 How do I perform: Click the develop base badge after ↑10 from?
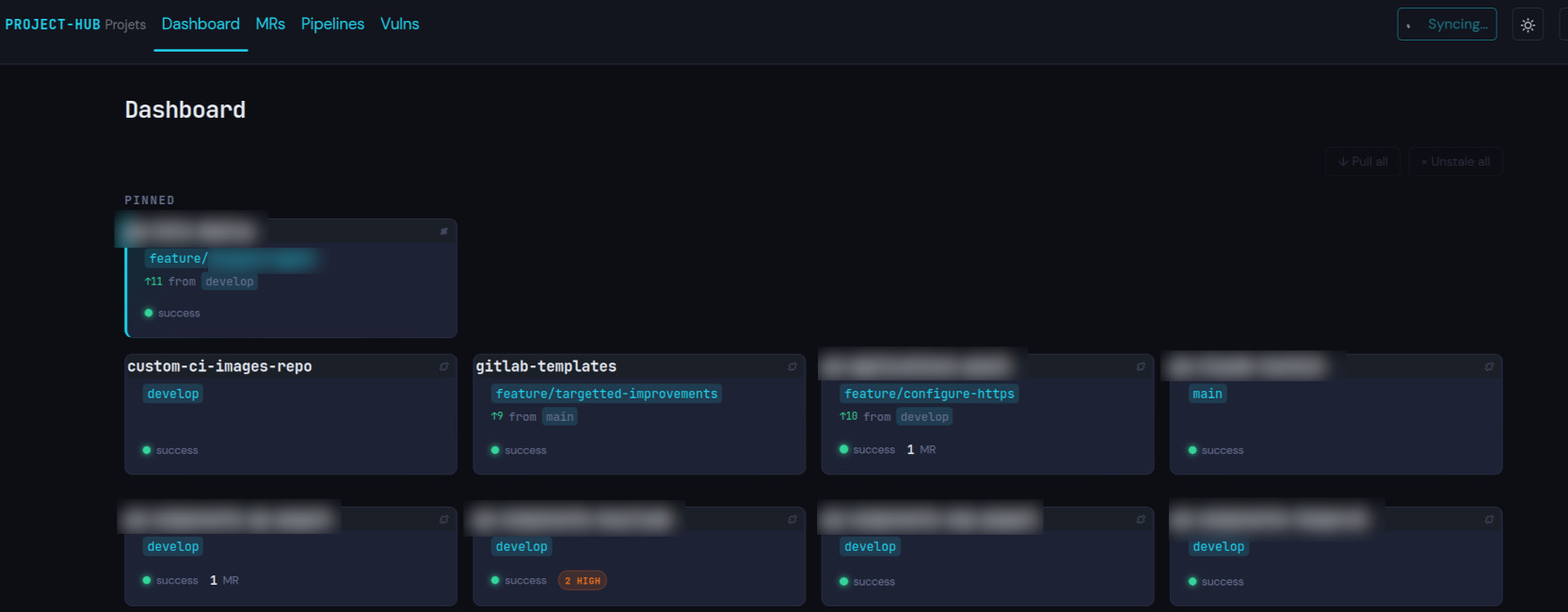(924, 416)
